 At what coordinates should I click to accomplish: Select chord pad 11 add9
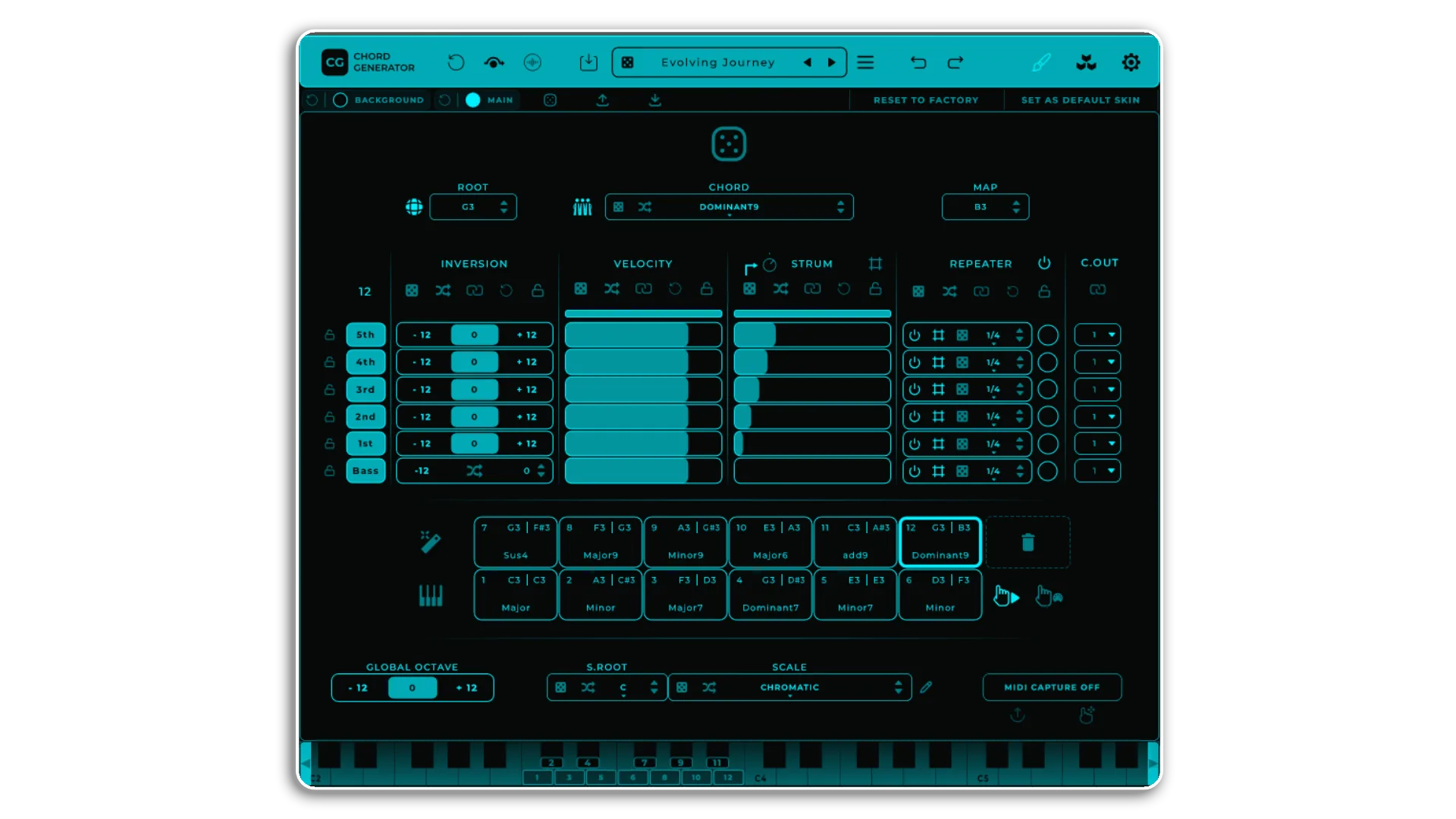coord(855,542)
